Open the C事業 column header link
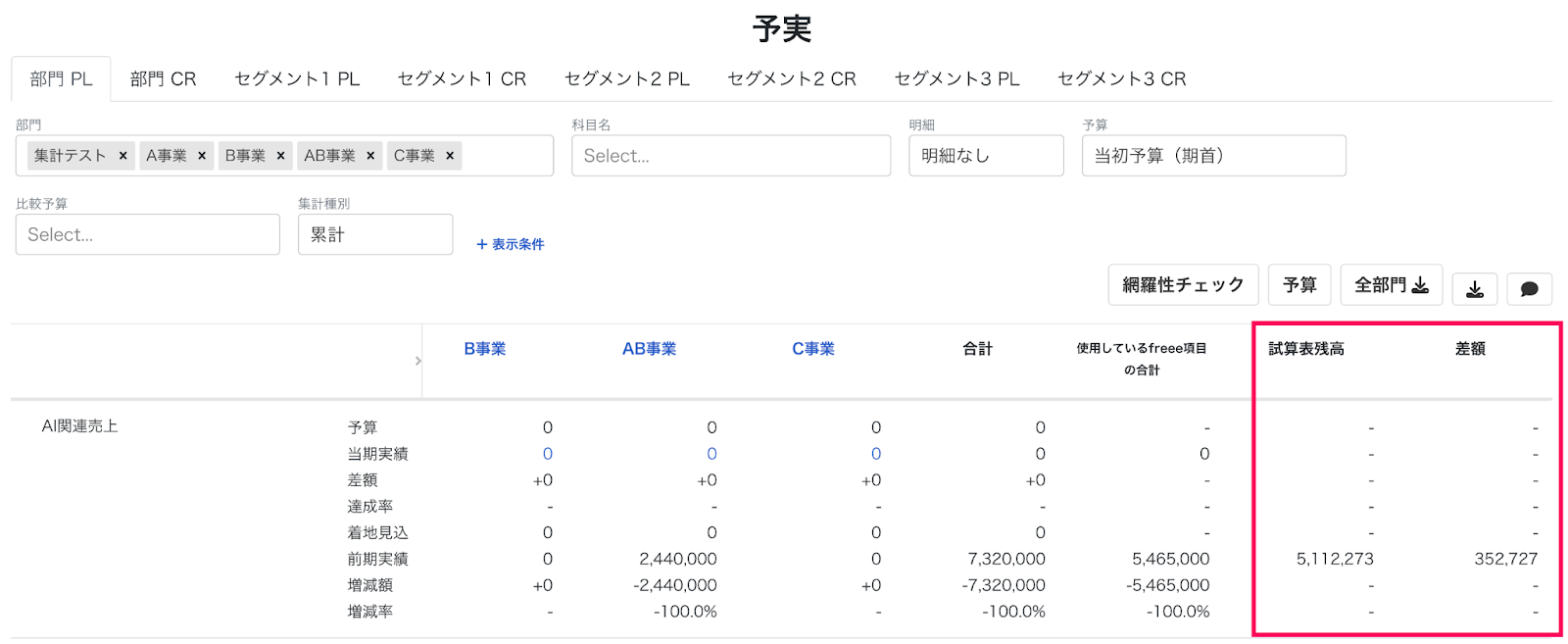Viewport: 1568px width, 644px height. pos(813,349)
